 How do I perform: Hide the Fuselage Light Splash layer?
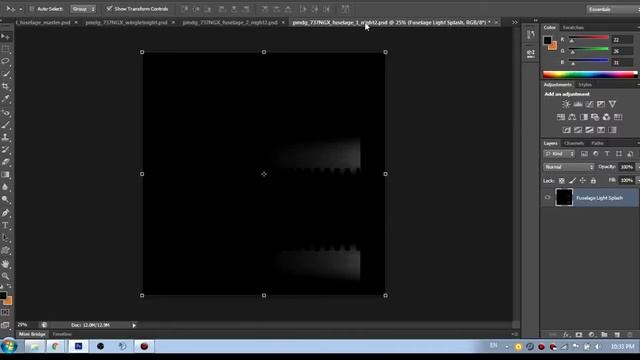click(x=547, y=198)
